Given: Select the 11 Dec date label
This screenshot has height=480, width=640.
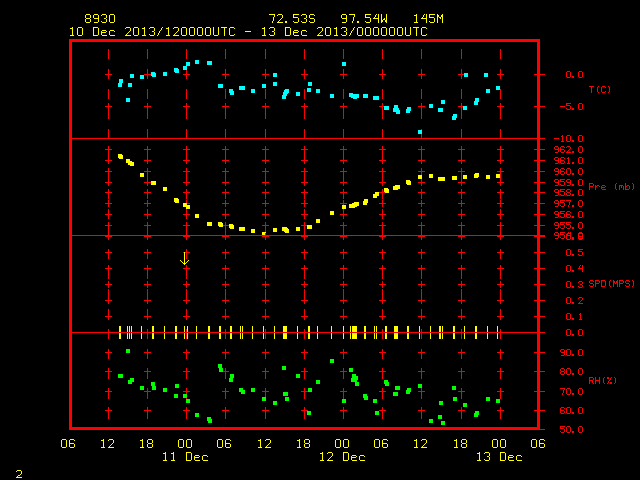Looking at the screenshot, I should tap(185, 457).
